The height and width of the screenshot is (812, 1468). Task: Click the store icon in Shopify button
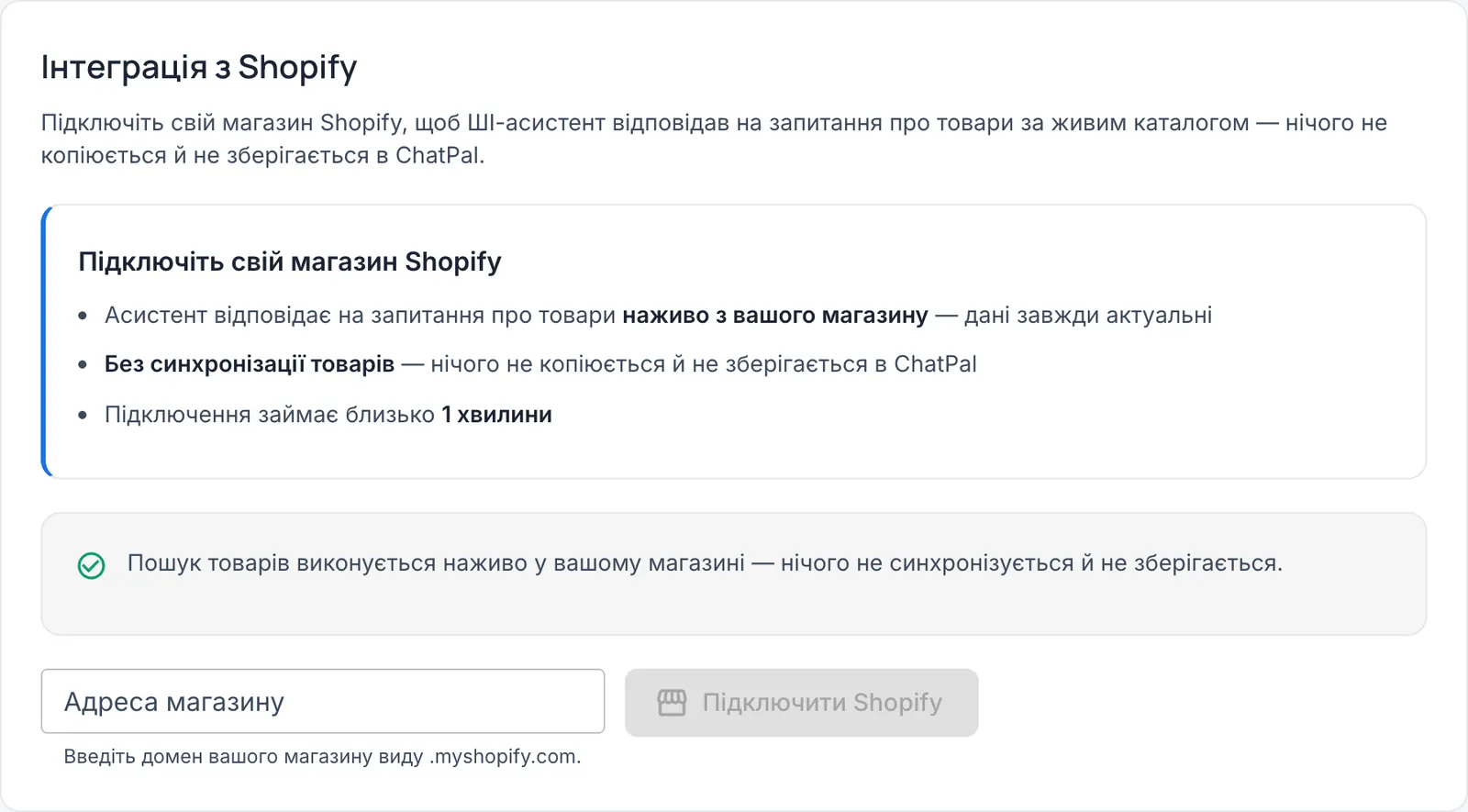672,703
